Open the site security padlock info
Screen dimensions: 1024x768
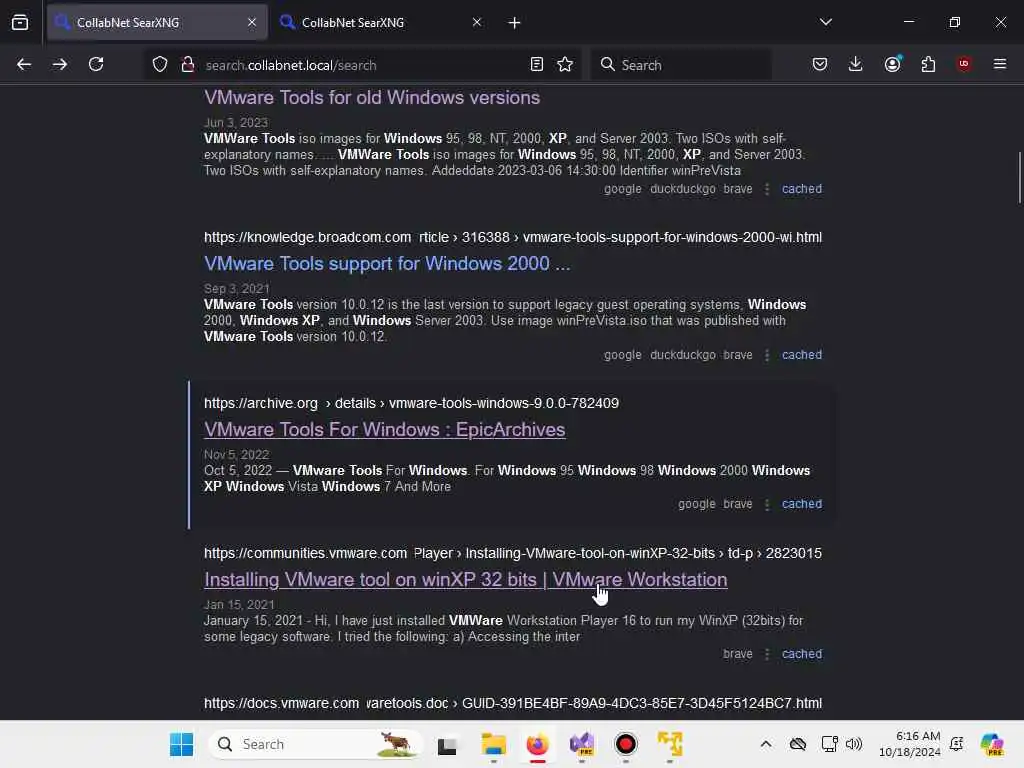[x=188, y=65]
